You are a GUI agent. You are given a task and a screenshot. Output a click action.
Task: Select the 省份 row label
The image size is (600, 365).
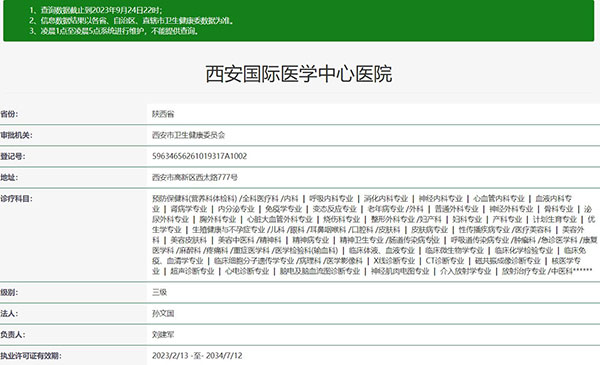pyautogui.click(x=9, y=114)
